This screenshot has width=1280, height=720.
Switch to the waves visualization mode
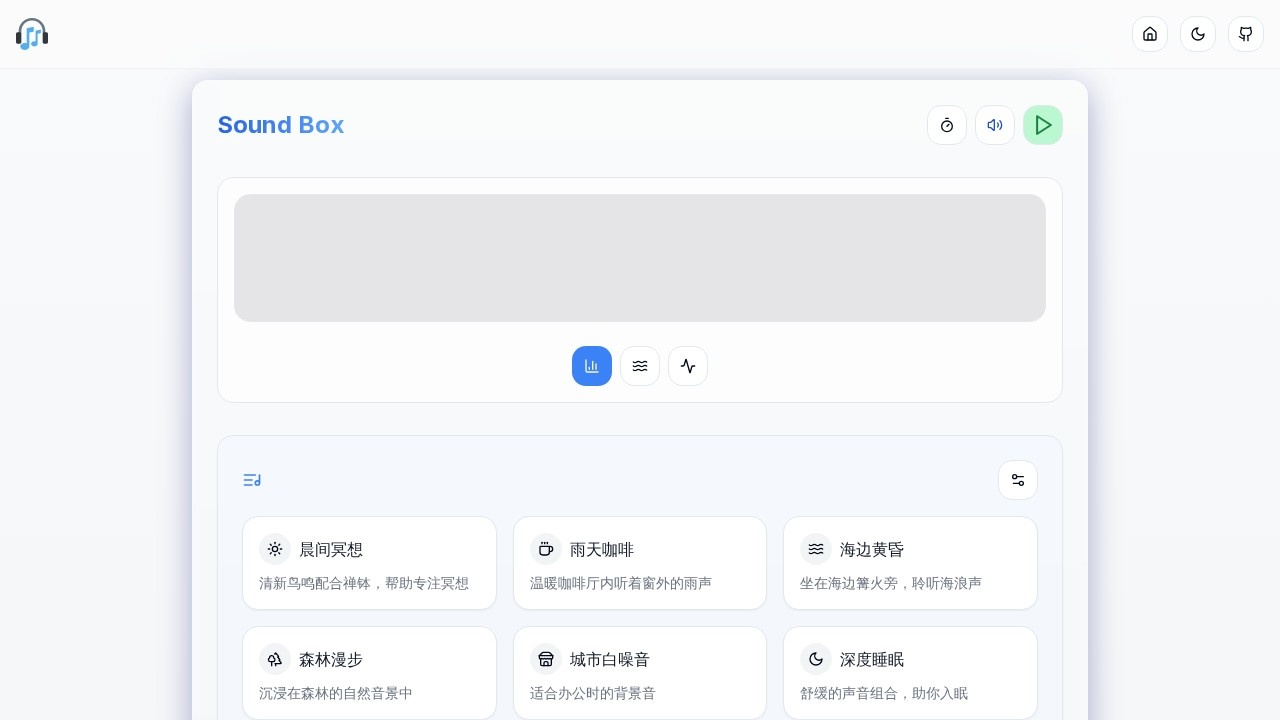pyautogui.click(x=640, y=366)
